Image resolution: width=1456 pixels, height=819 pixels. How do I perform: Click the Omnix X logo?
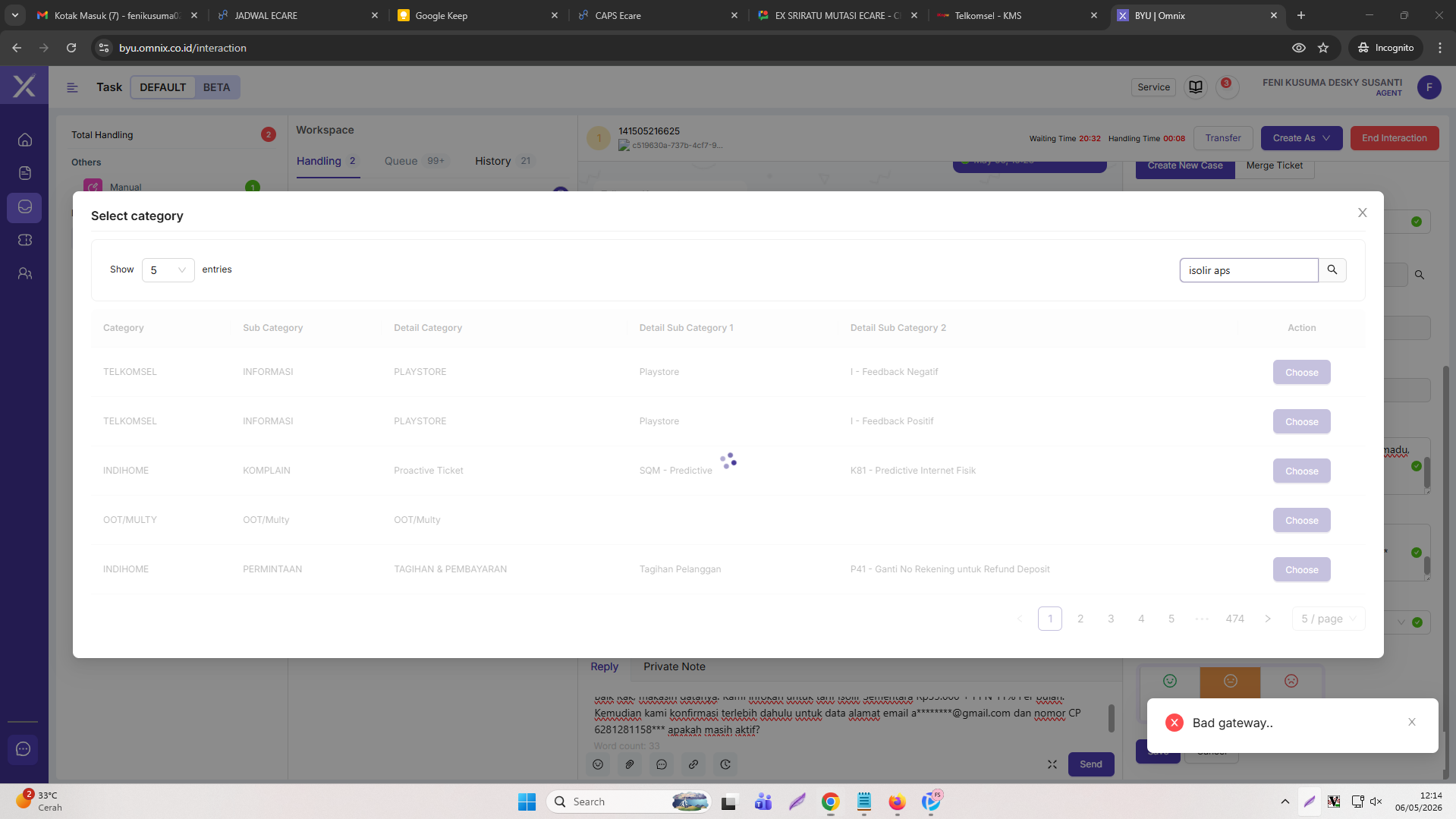tap(24, 86)
